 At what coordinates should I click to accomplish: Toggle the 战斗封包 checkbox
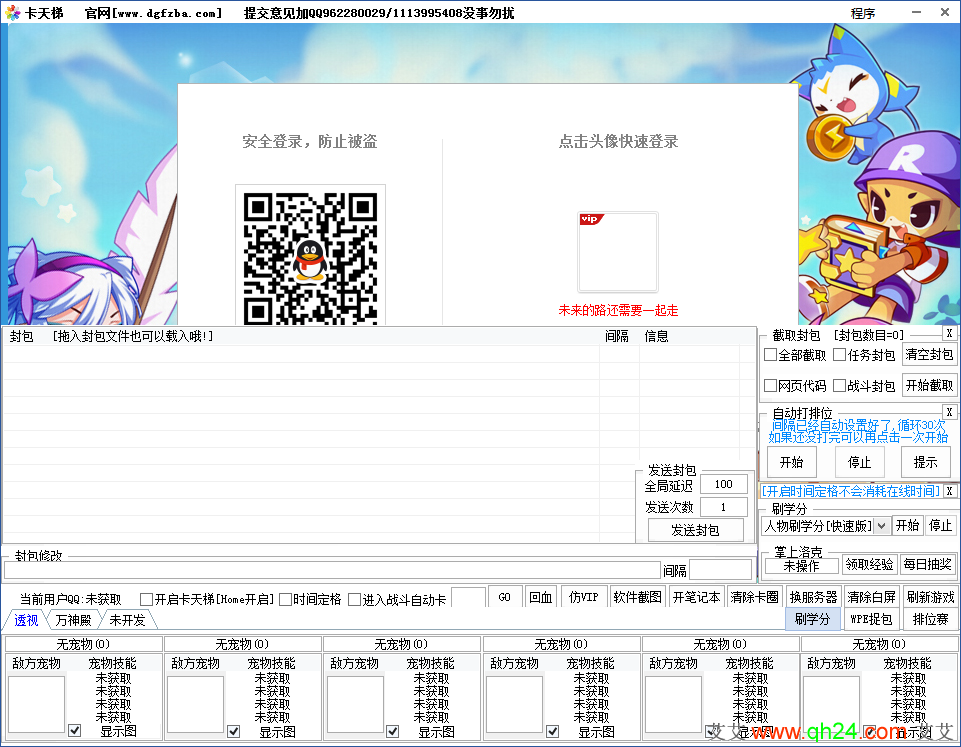point(840,386)
